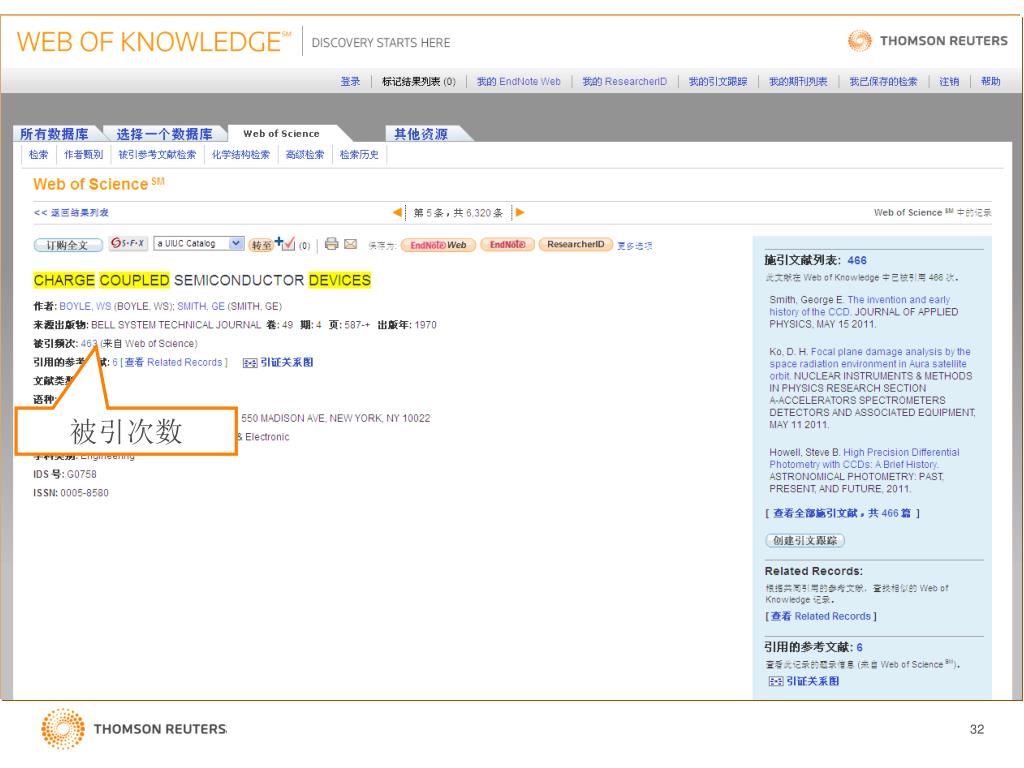Viewport: 1024px width, 768px height.
Task: Click 引证关系图 link below times cited
Action: (x=287, y=362)
